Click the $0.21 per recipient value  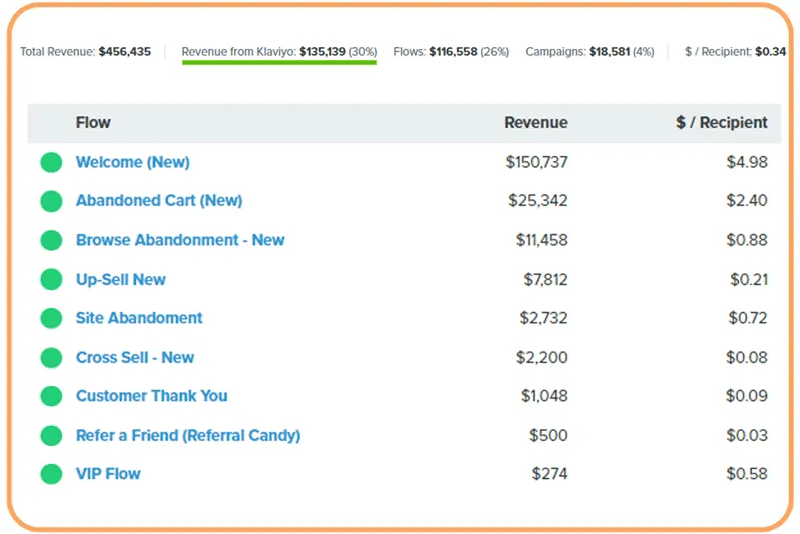click(749, 279)
